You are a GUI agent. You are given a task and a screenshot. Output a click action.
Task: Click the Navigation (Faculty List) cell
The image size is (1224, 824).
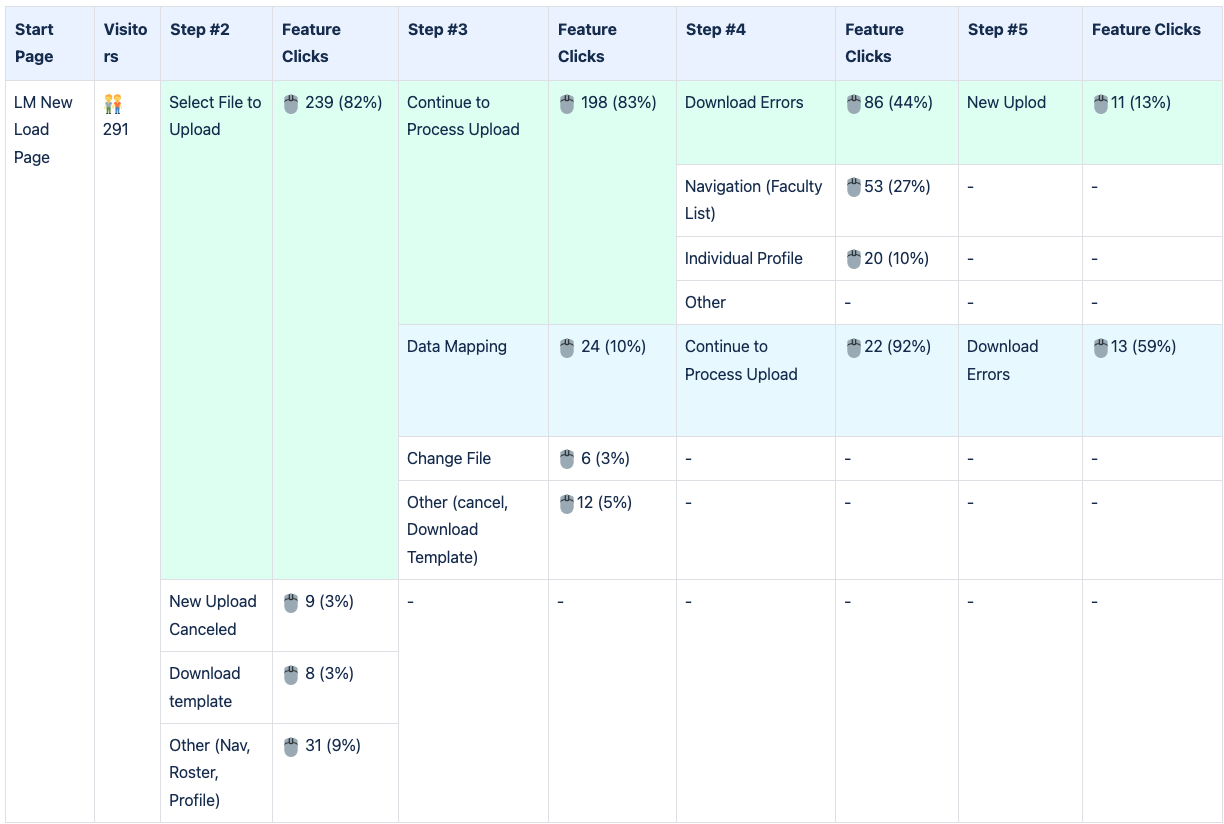pos(753,199)
